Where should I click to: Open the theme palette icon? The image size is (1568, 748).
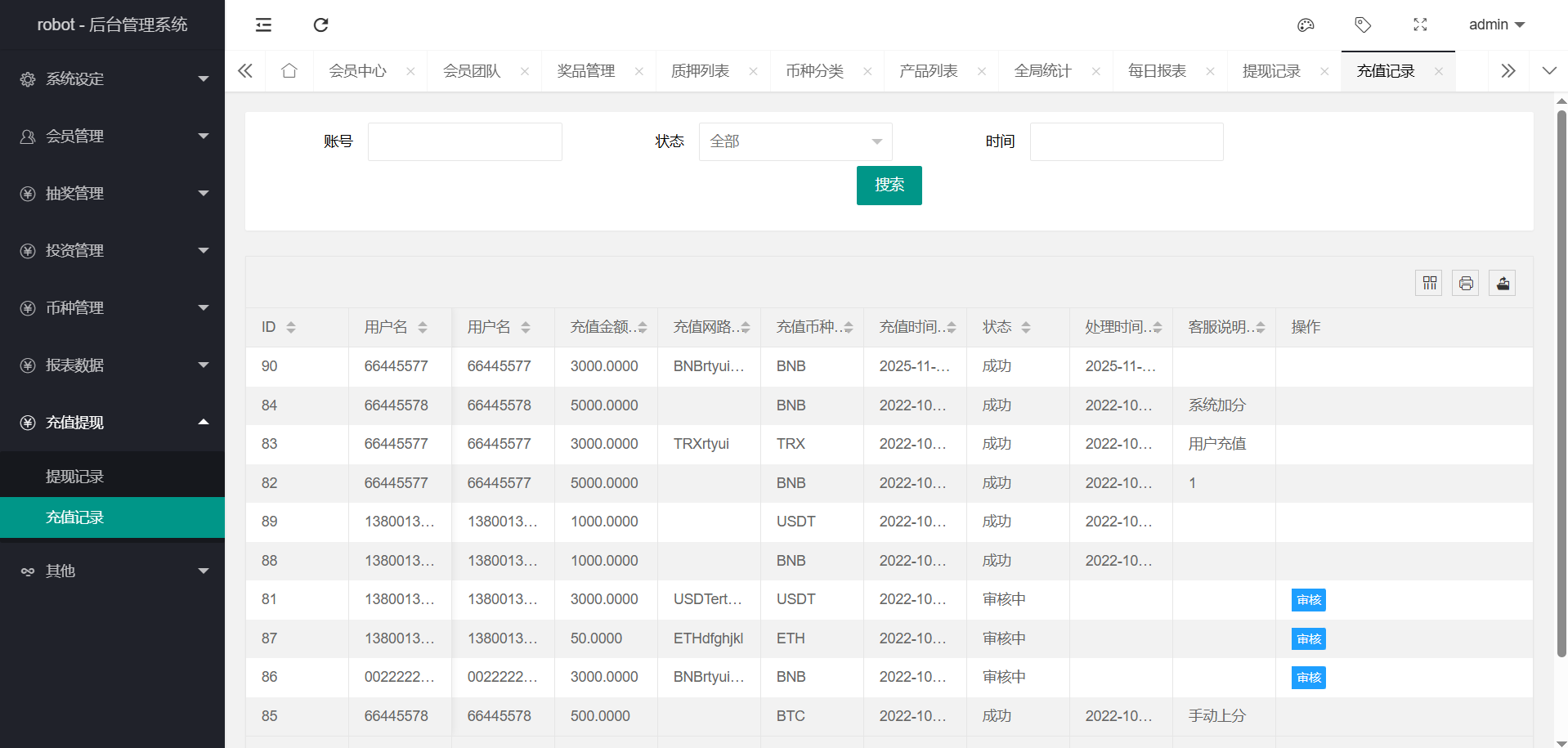pyautogui.click(x=1306, y=25)
